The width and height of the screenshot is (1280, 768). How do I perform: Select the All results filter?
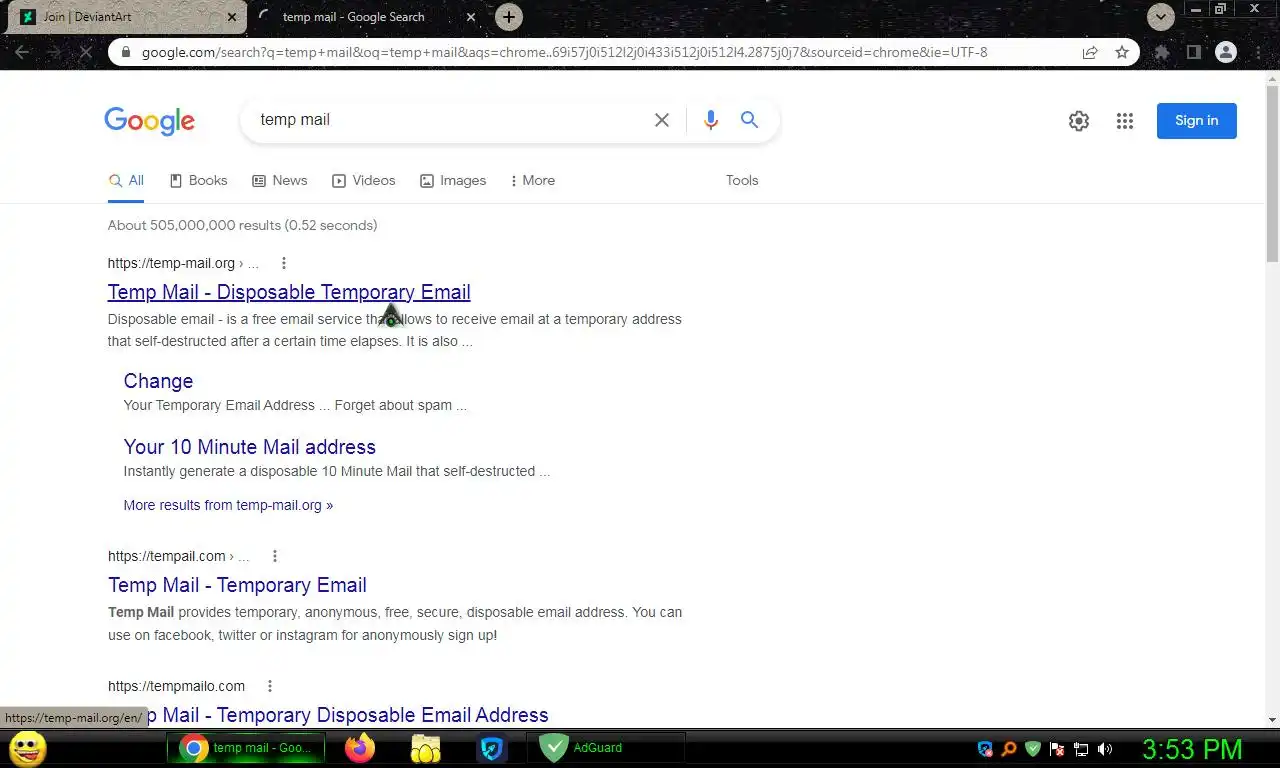coord(126,181)
